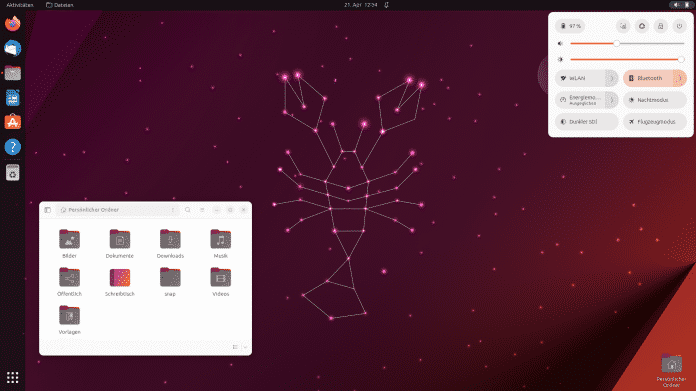Open the Firefox icon in the dock
The height and width of the screenshot is (391, 696).
(x=12, y=24)
